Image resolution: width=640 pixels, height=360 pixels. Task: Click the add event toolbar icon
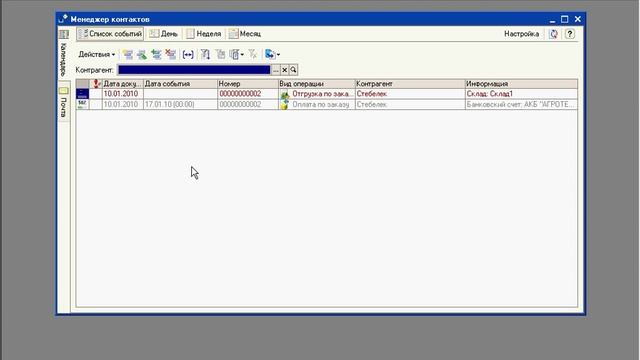[x=128, y=54]
